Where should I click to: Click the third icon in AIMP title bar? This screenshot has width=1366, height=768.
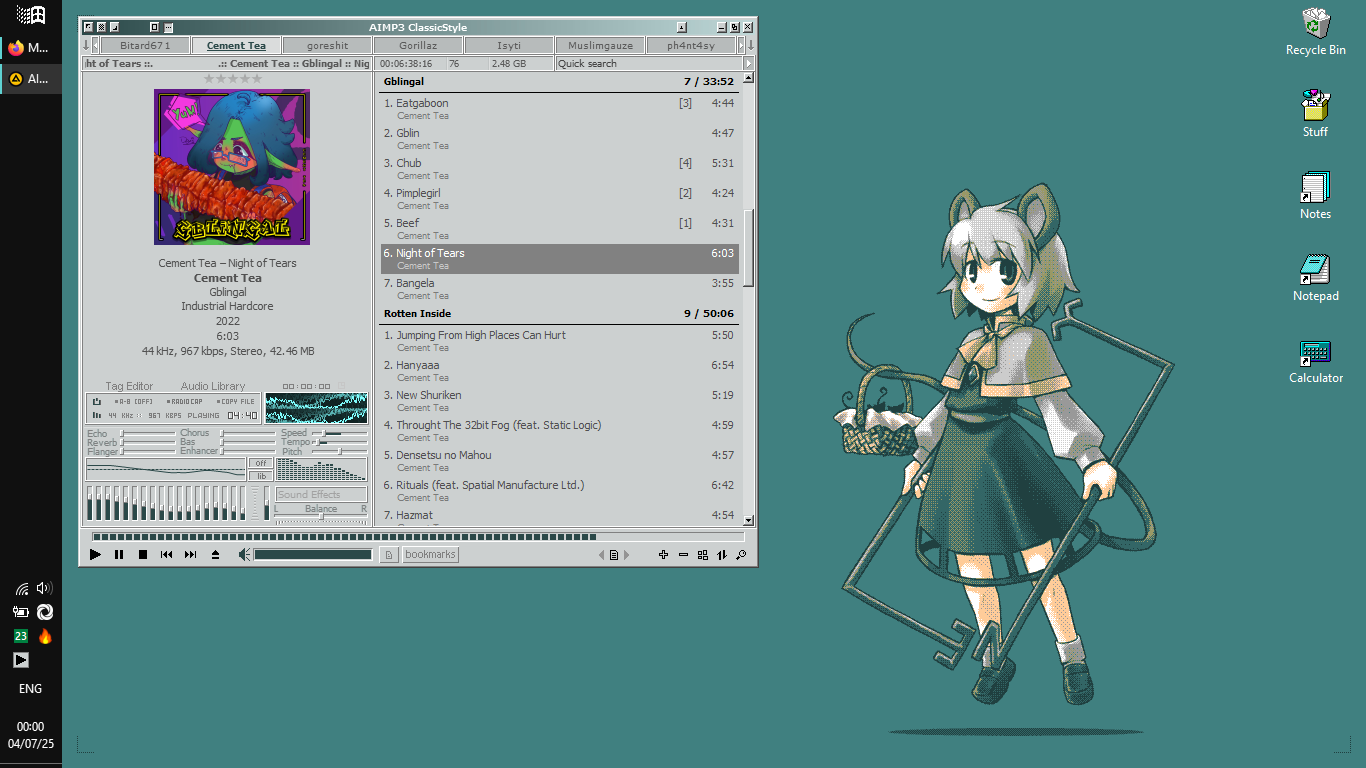(x=114, y=27)
